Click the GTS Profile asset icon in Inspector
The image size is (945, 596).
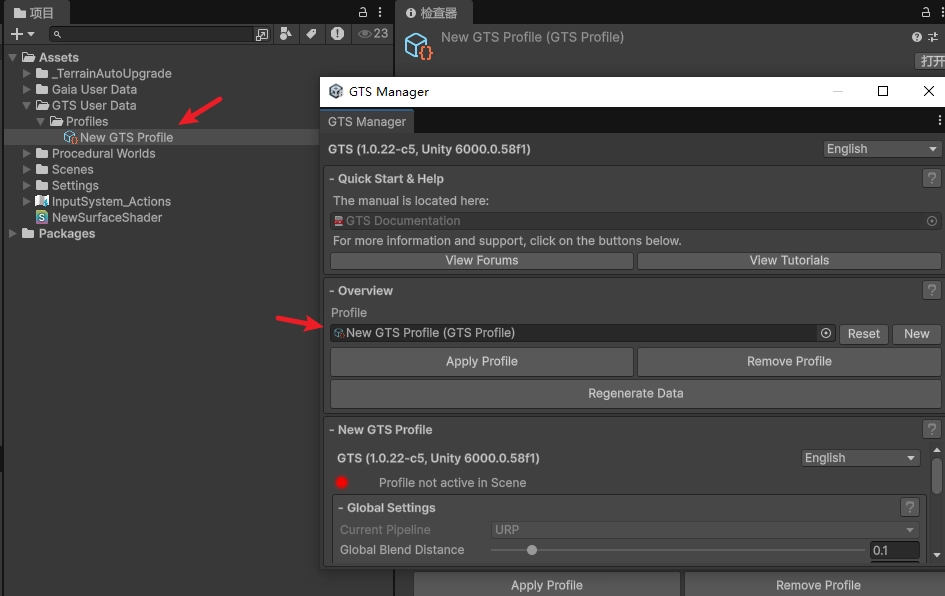(418, 46)
